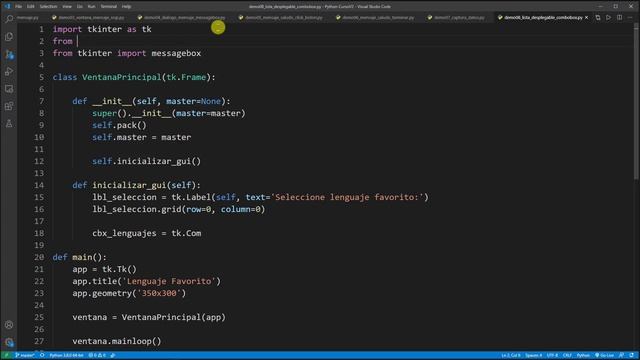Click the sync changes icon in status bar

[x=42, y=356]
